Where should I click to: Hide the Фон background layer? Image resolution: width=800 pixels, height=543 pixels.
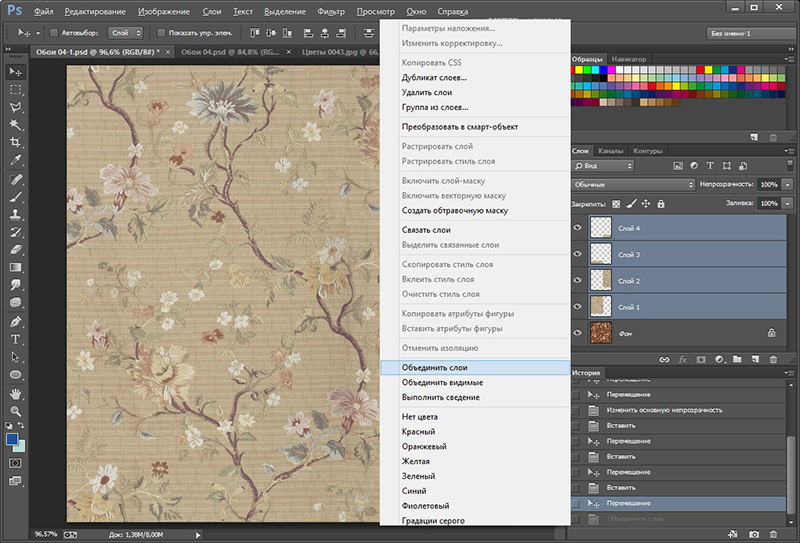578,333
